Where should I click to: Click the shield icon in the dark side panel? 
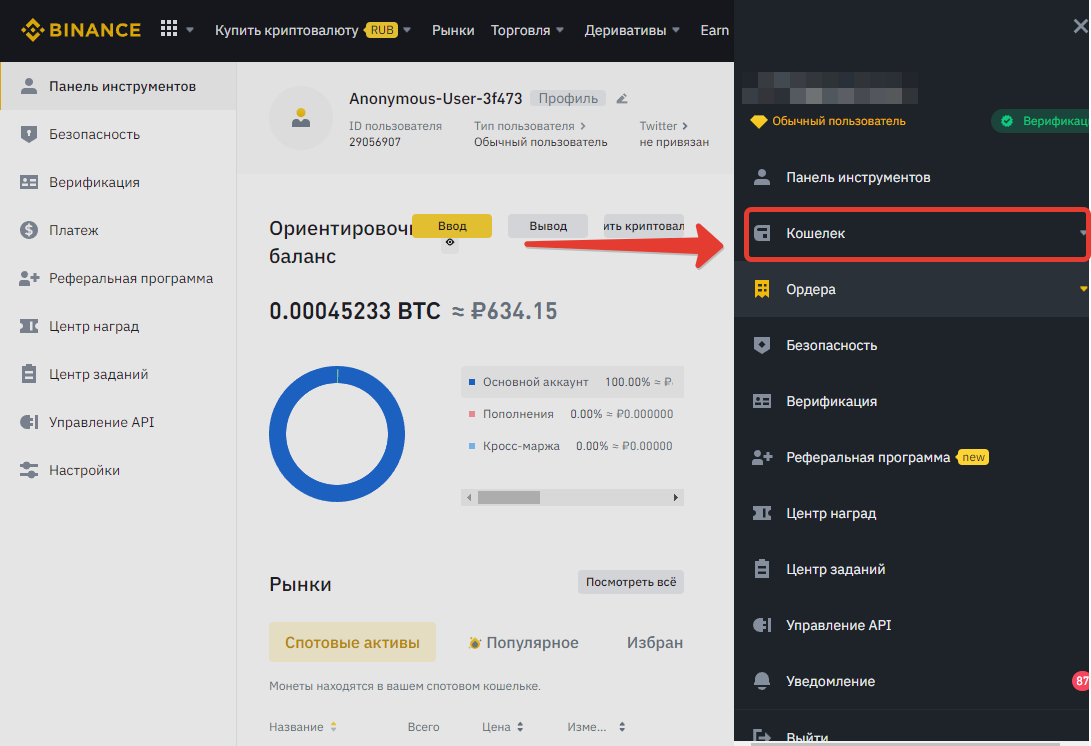(762, 345)
